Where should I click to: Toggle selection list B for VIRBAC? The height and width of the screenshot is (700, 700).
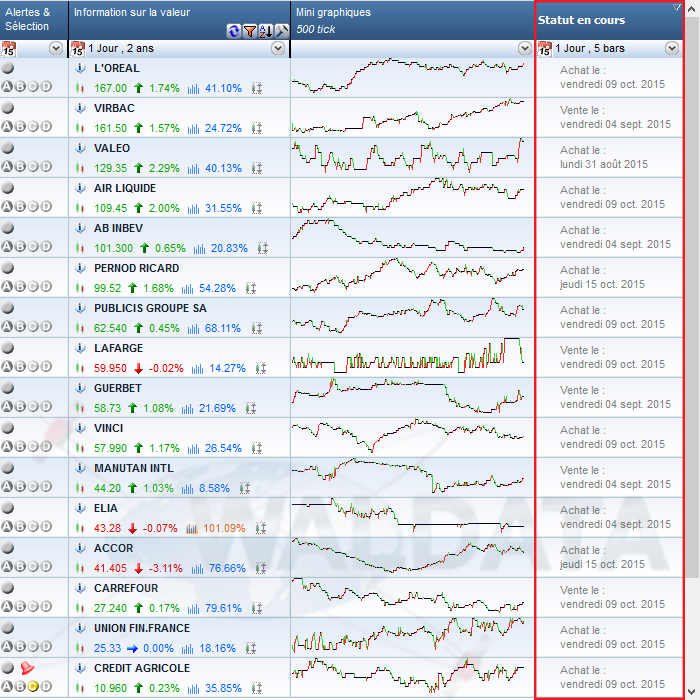(20, 126)
